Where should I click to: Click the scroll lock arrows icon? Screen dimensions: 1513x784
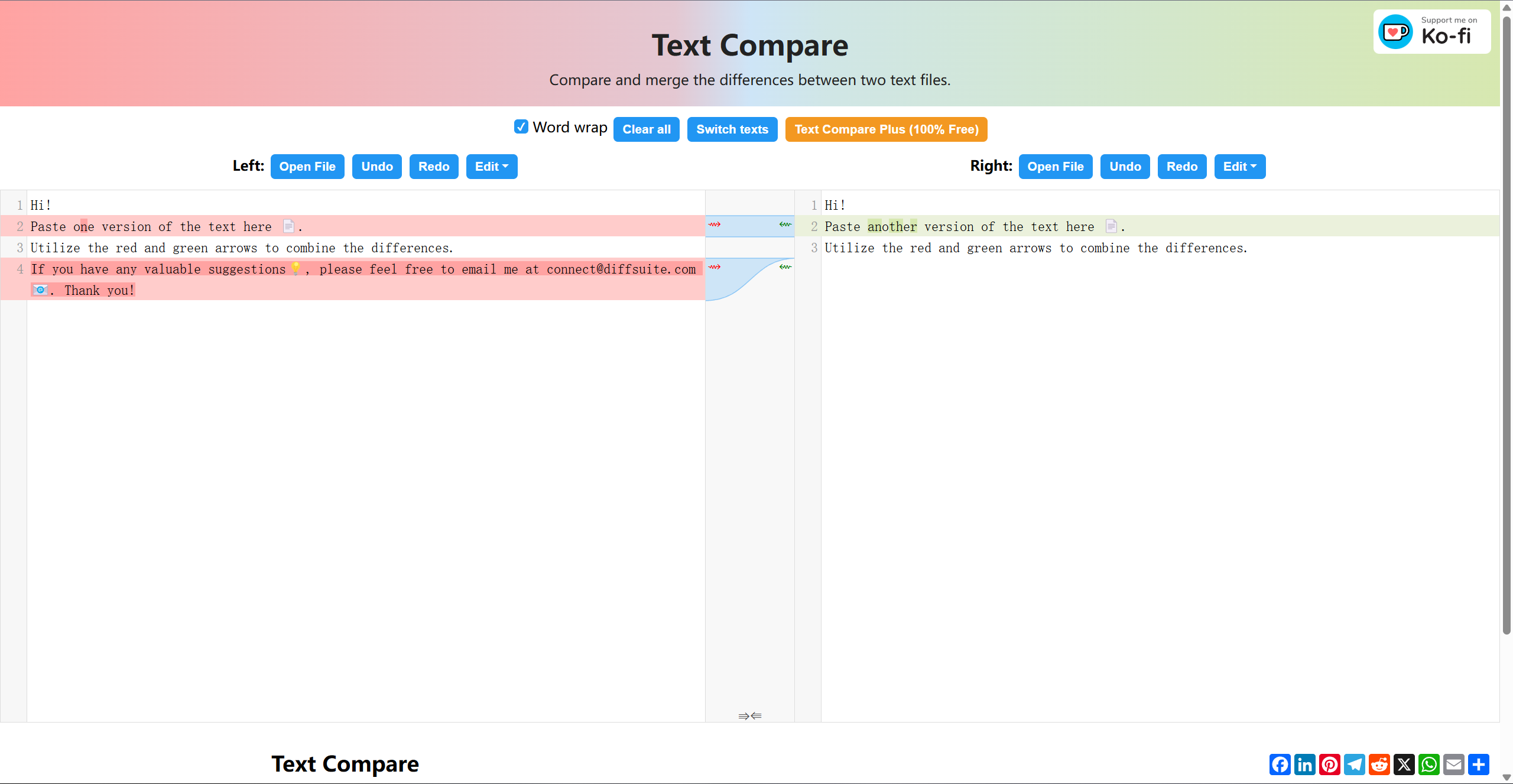[x=749, y=716]
